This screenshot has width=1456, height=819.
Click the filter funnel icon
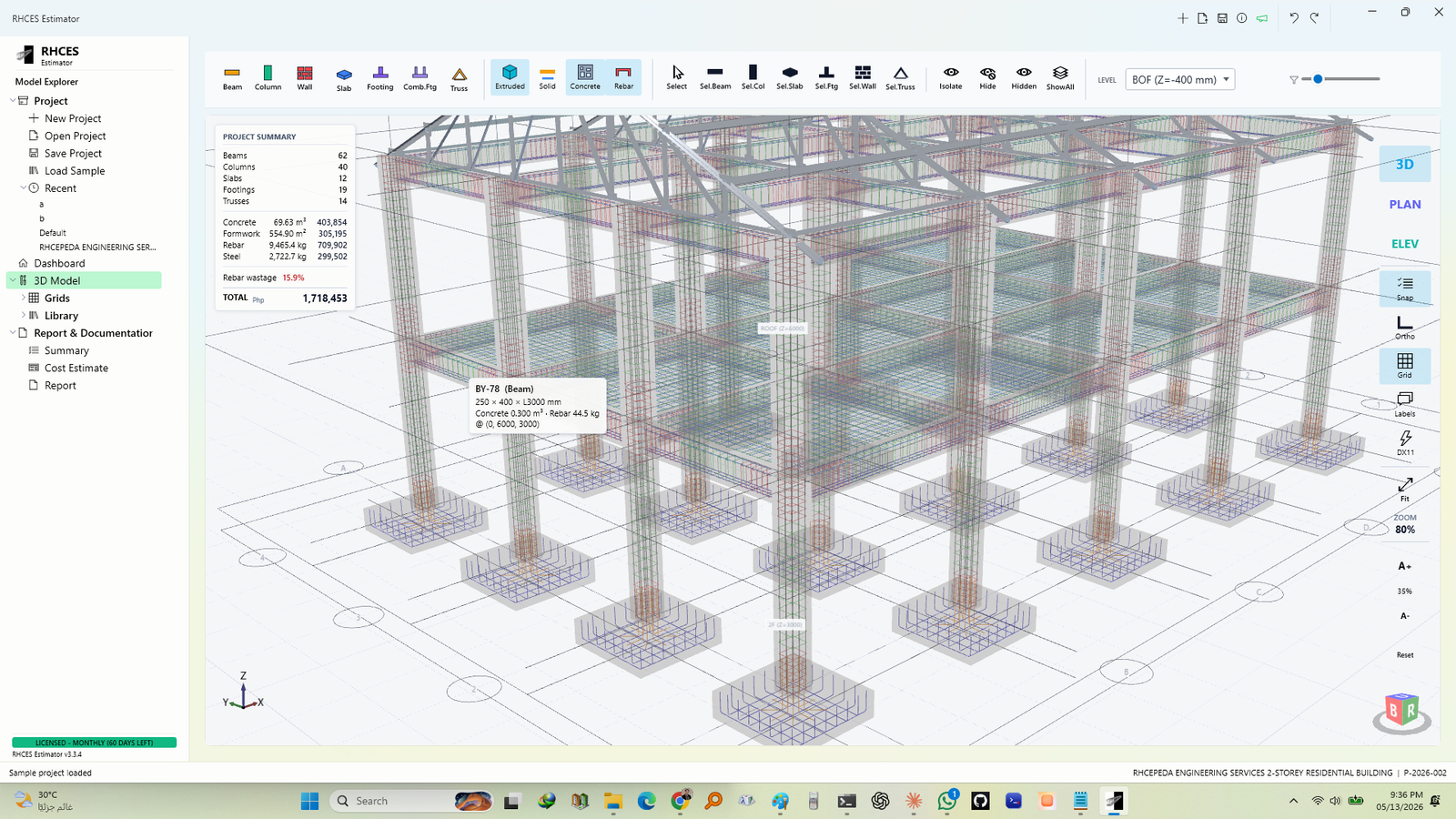[x=1294, y=79]
